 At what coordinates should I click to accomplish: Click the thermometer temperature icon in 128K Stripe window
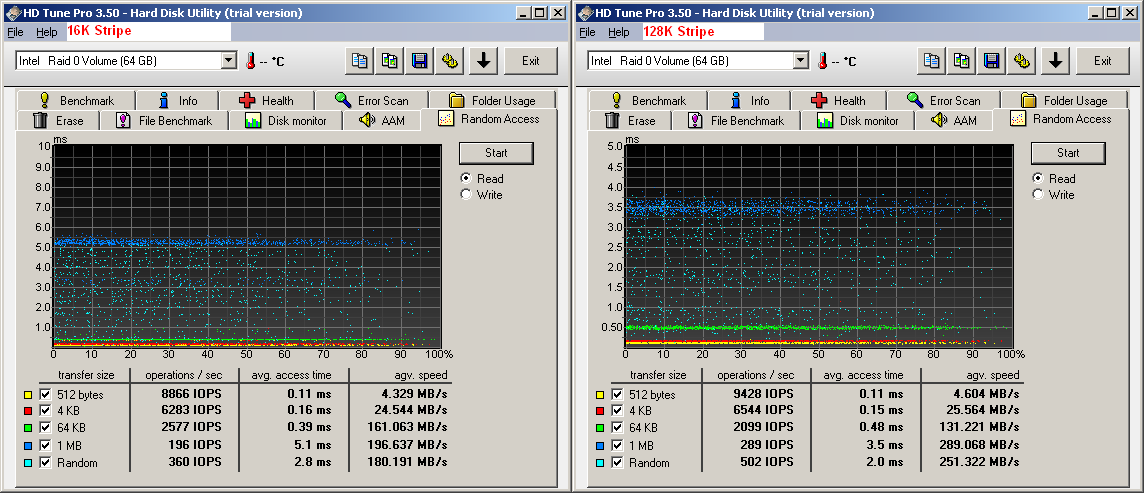point(822,61)
